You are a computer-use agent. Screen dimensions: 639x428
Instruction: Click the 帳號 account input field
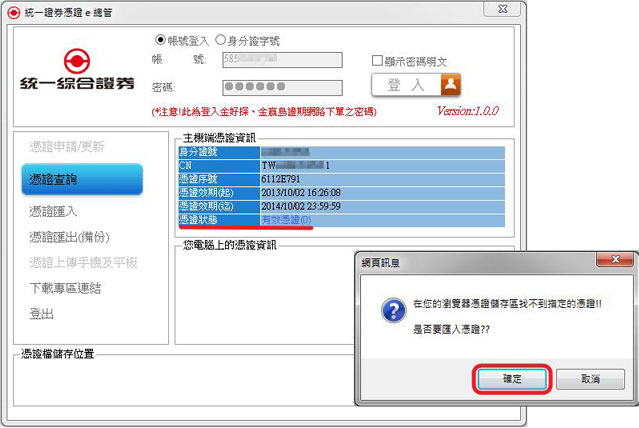[x=282, y=60]
